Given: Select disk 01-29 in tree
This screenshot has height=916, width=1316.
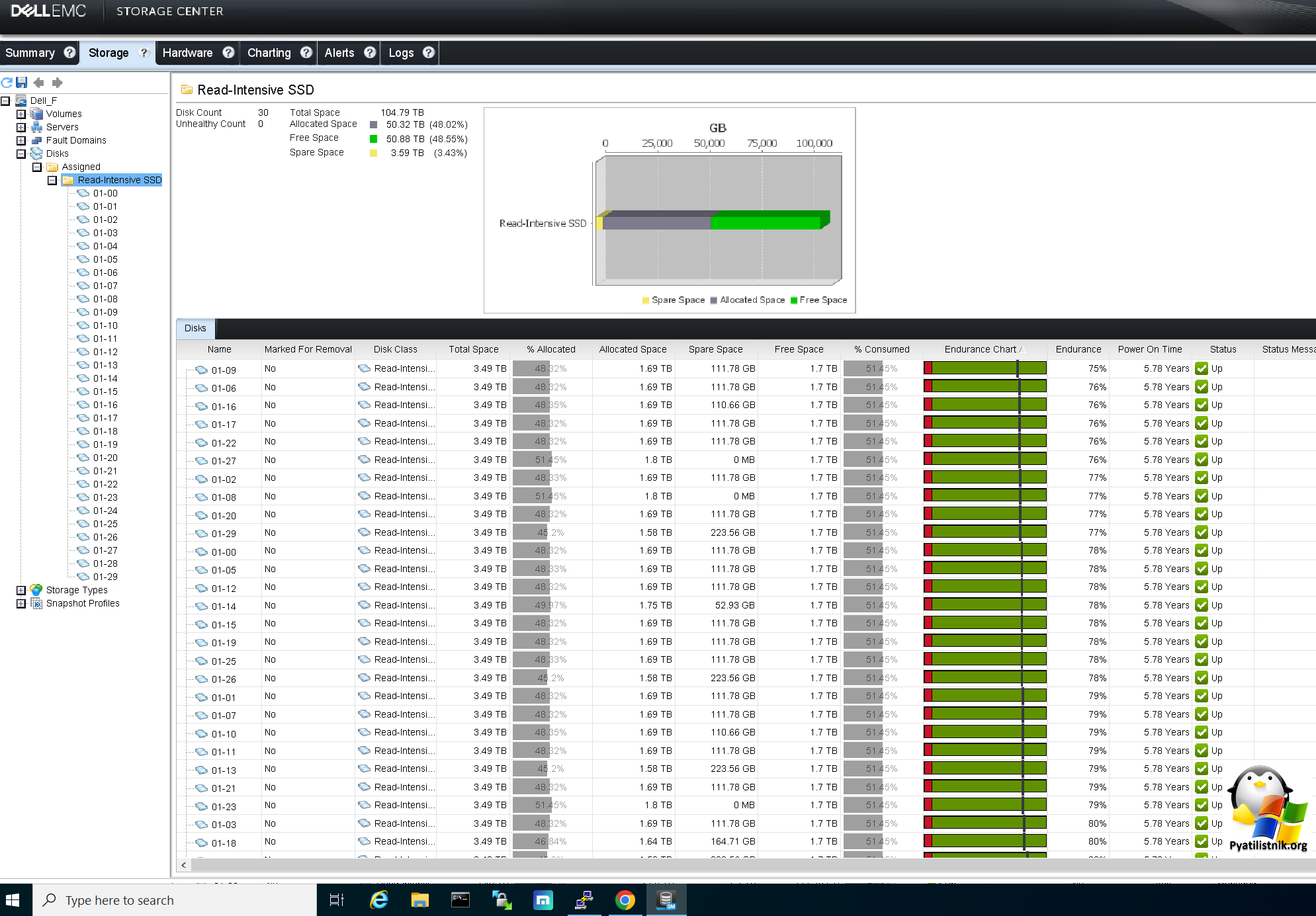Looking at the screenshot, I should click(x=105, y=577).
